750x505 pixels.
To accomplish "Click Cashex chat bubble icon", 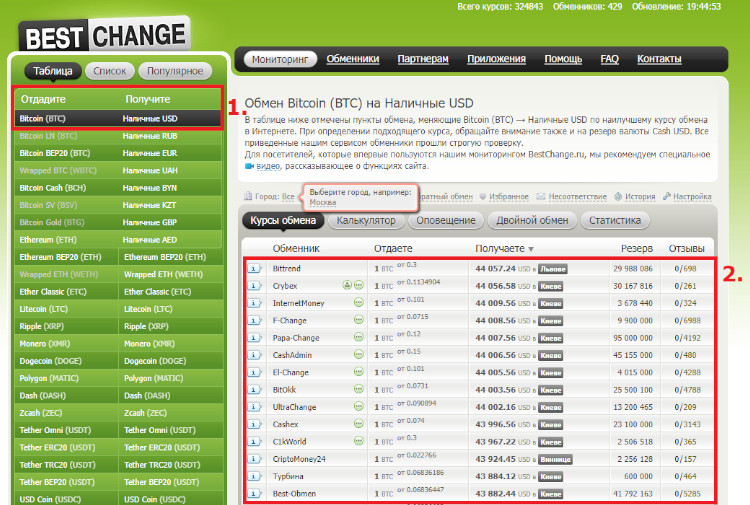I will click(x=359, y=423).
